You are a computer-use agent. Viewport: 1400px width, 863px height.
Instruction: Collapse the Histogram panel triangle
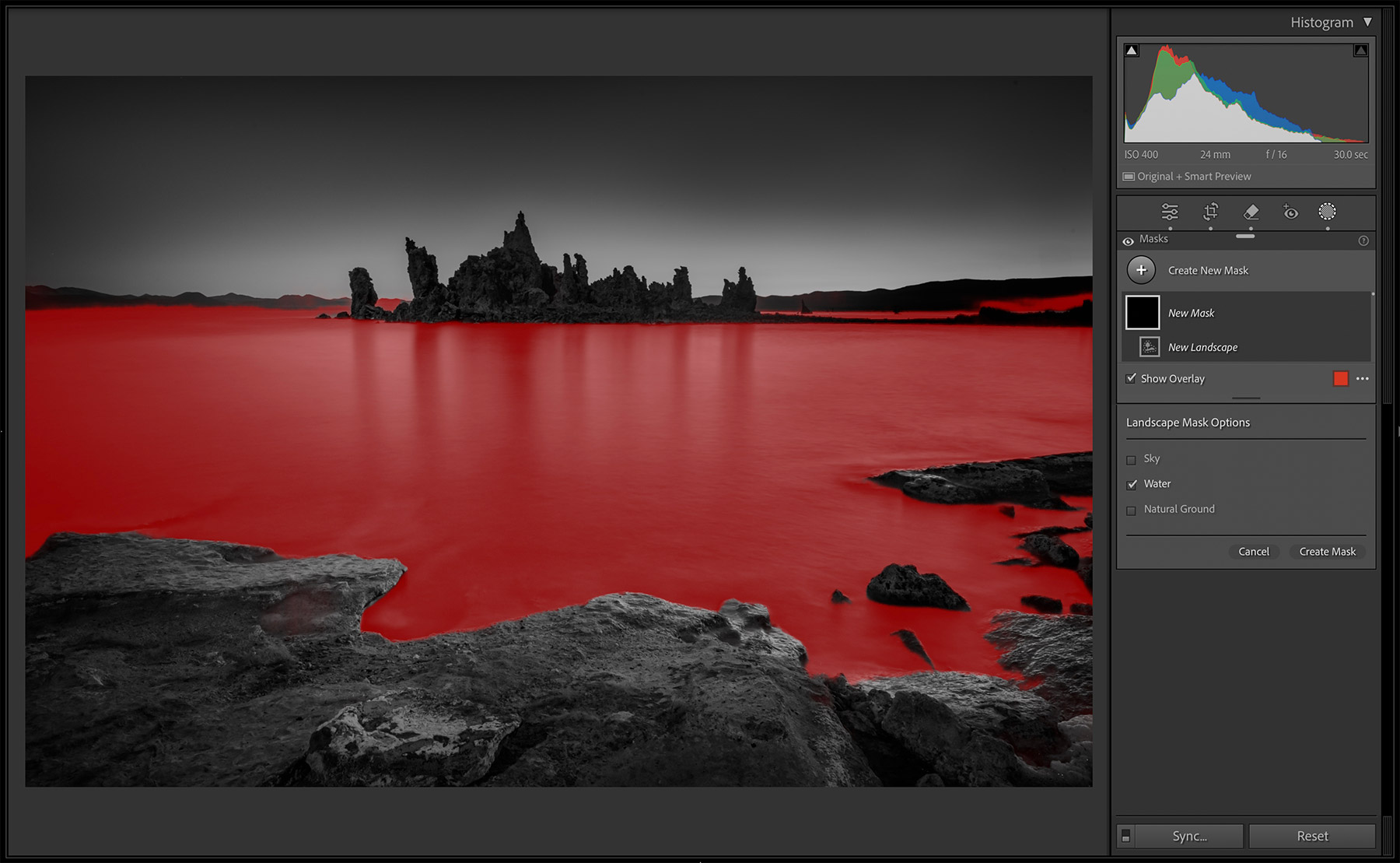tap(1367, 22)
